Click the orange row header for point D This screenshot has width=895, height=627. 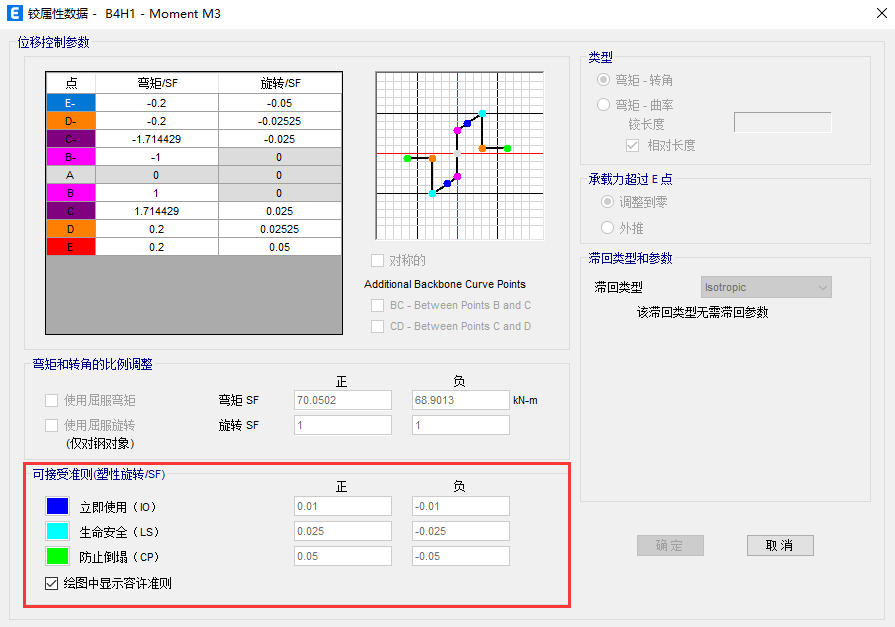coord(70,228)
